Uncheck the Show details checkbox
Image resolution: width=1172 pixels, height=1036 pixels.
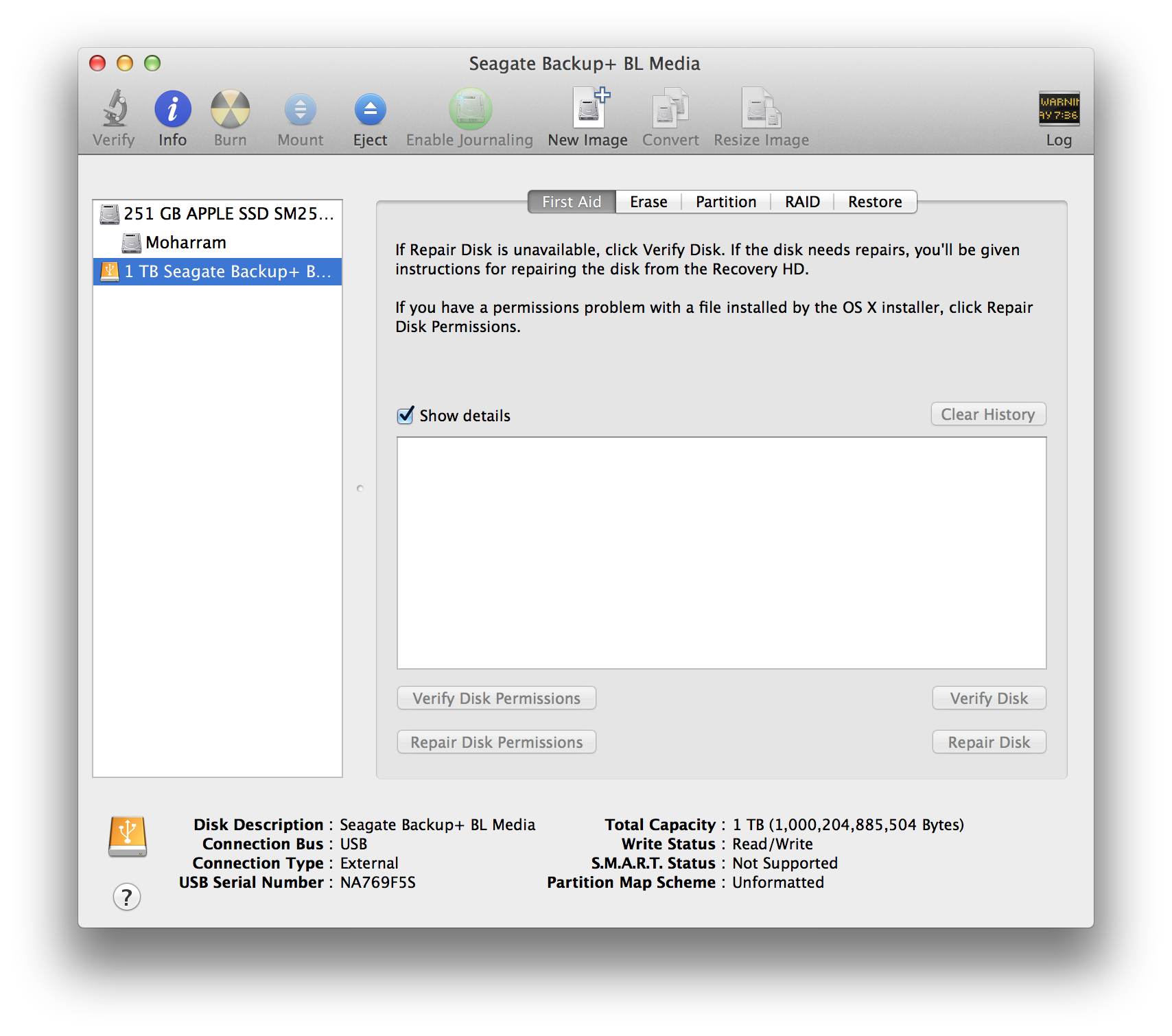(406, 415)
